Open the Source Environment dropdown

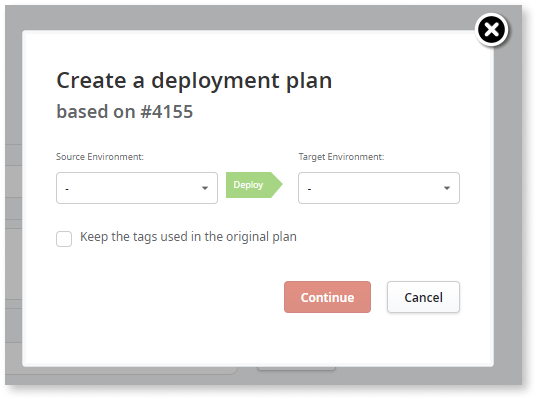(137, 188)
